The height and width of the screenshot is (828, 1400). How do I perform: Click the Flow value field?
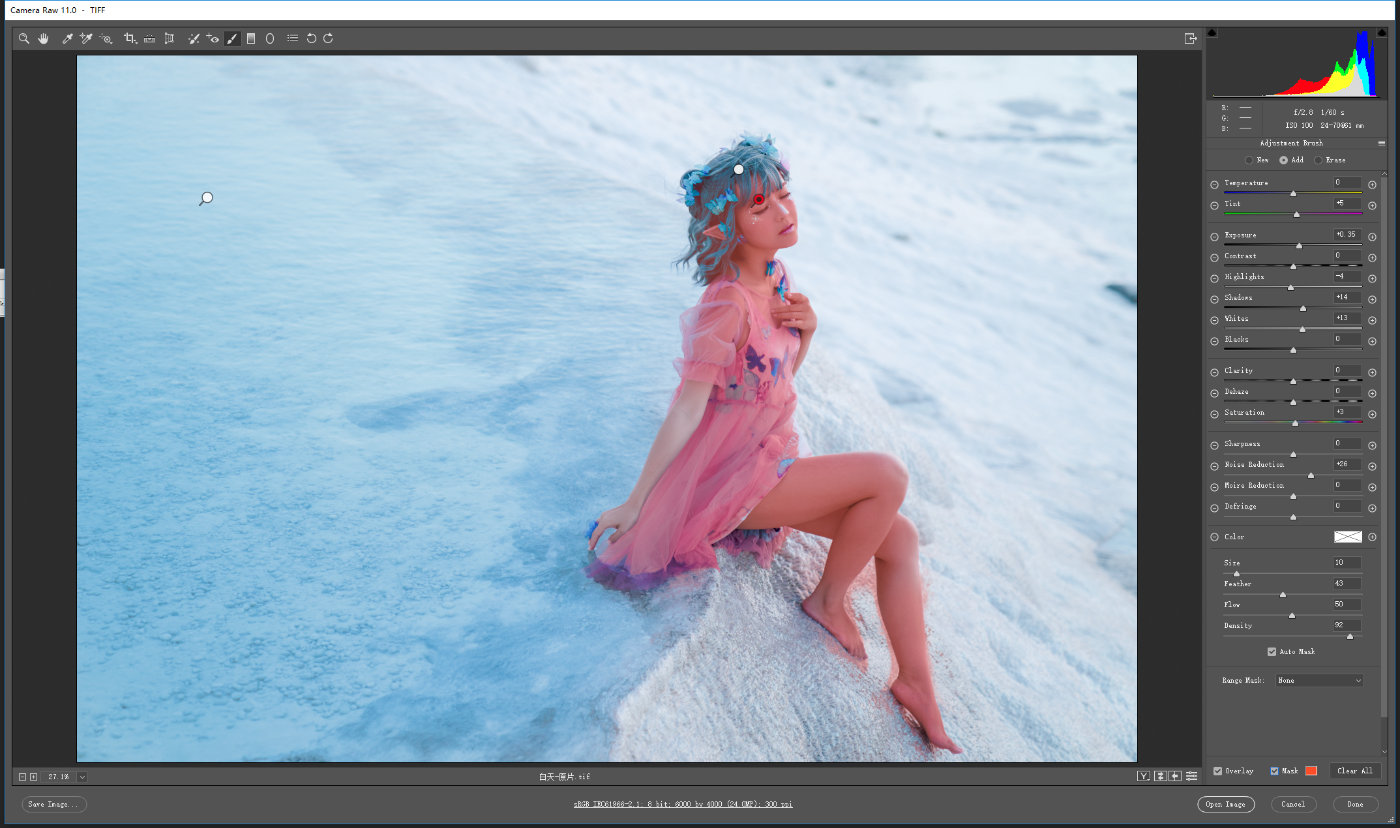(1347, 605)
